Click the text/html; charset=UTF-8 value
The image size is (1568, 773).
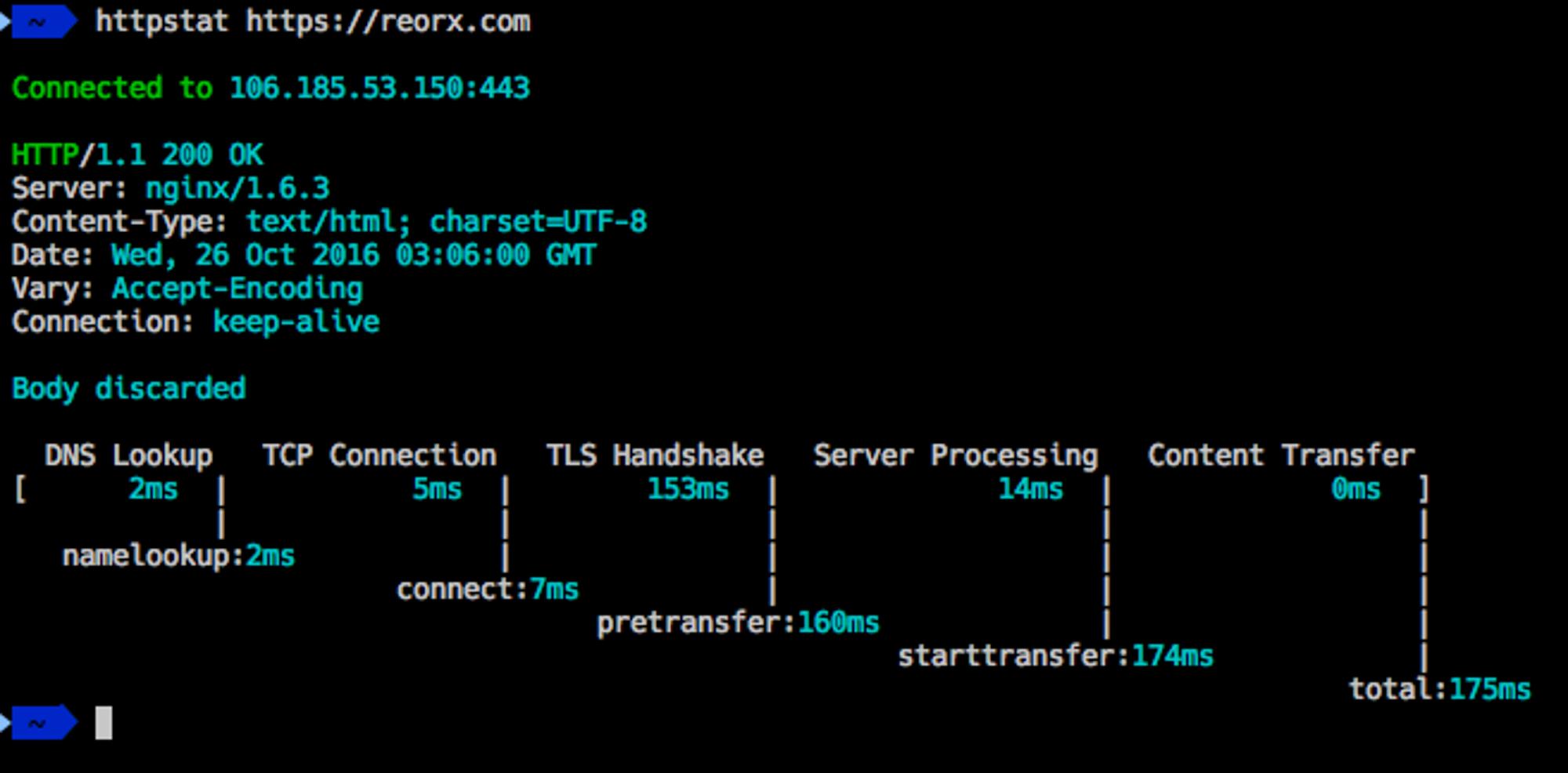point(447,222)
